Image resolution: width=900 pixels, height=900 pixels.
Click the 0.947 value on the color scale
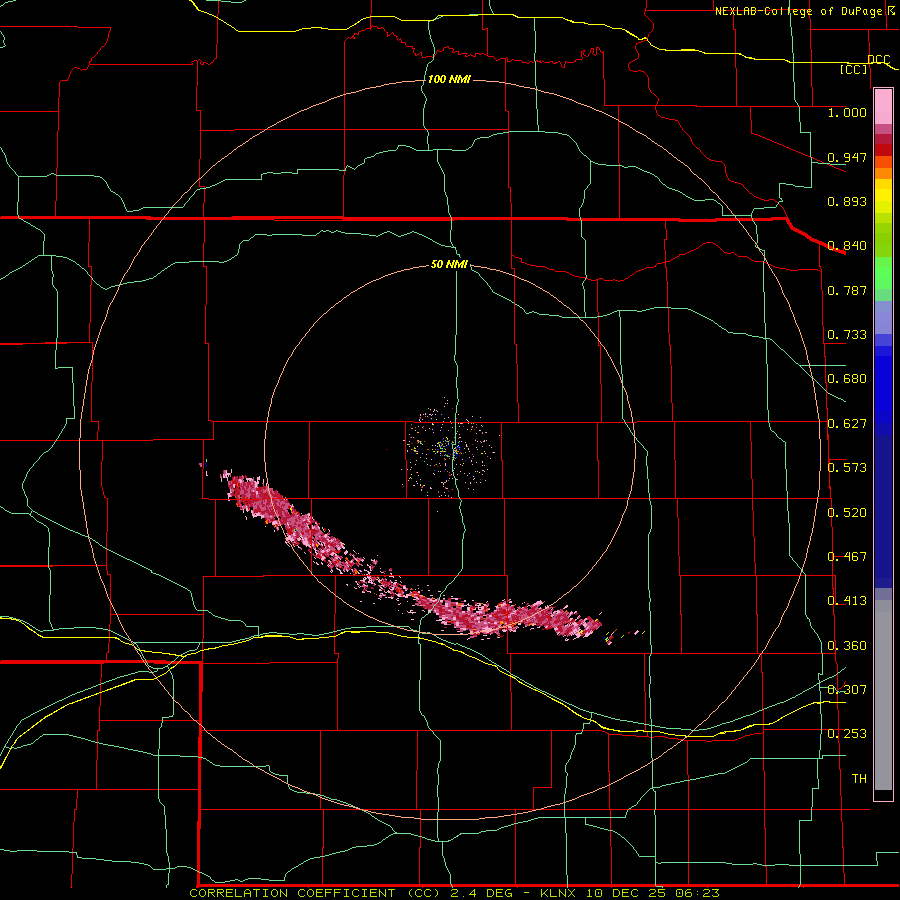click(847, 157)
